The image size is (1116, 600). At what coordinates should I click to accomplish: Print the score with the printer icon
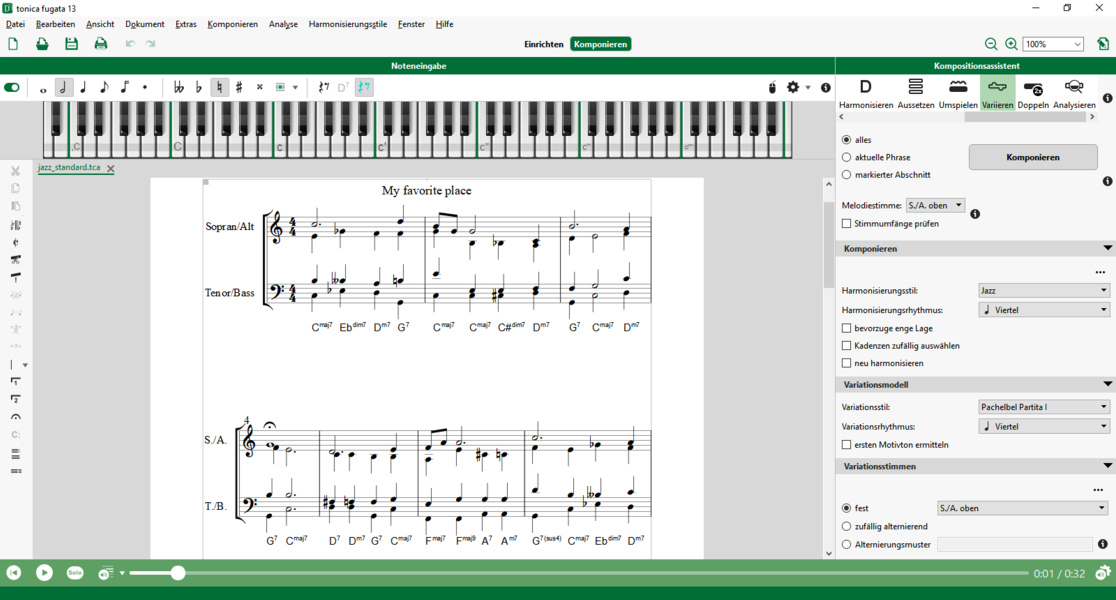pyautogui.click(x=100, y=44)
